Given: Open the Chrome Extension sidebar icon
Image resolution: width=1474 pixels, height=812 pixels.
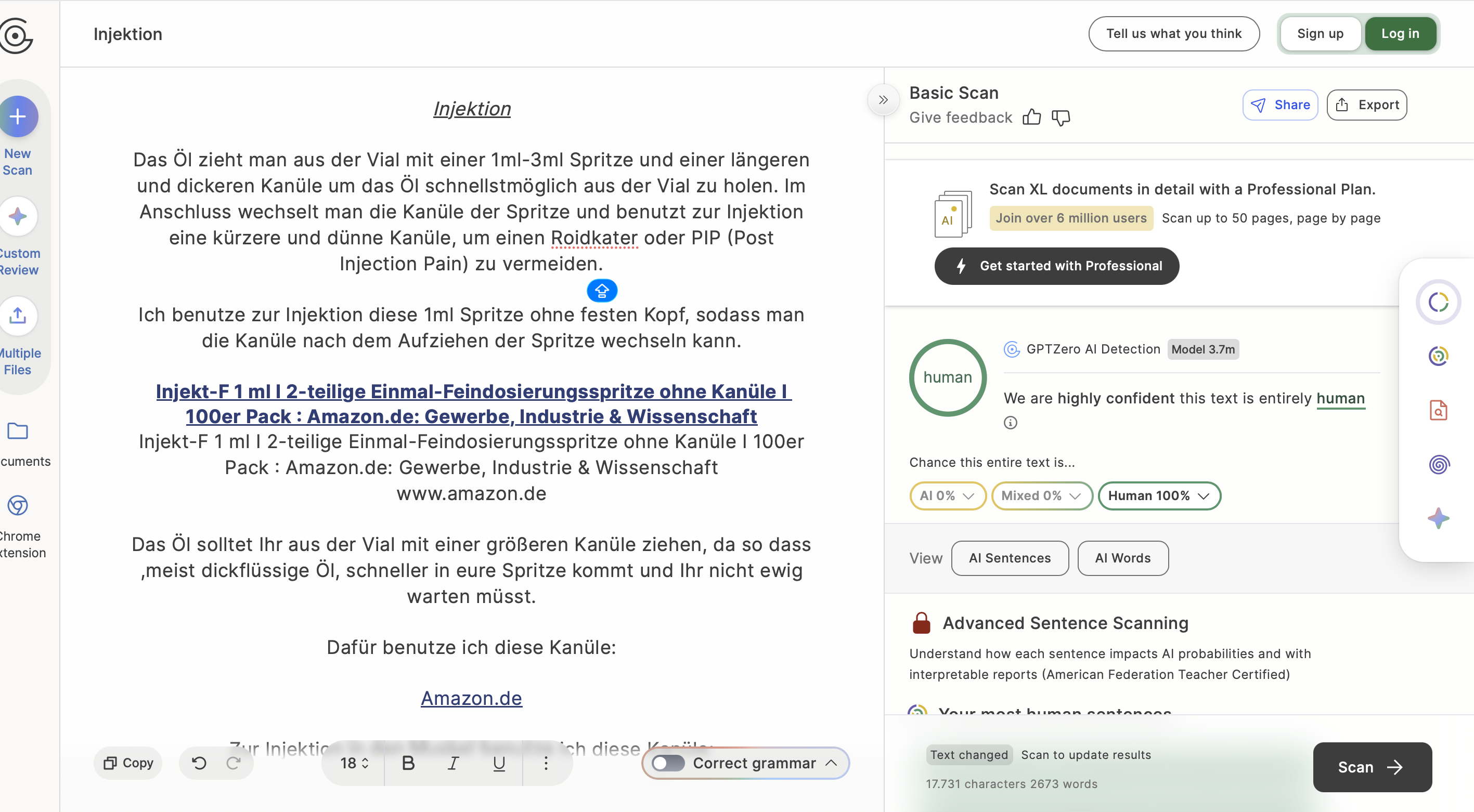Looking at the screenshot, I should point(18,505).
